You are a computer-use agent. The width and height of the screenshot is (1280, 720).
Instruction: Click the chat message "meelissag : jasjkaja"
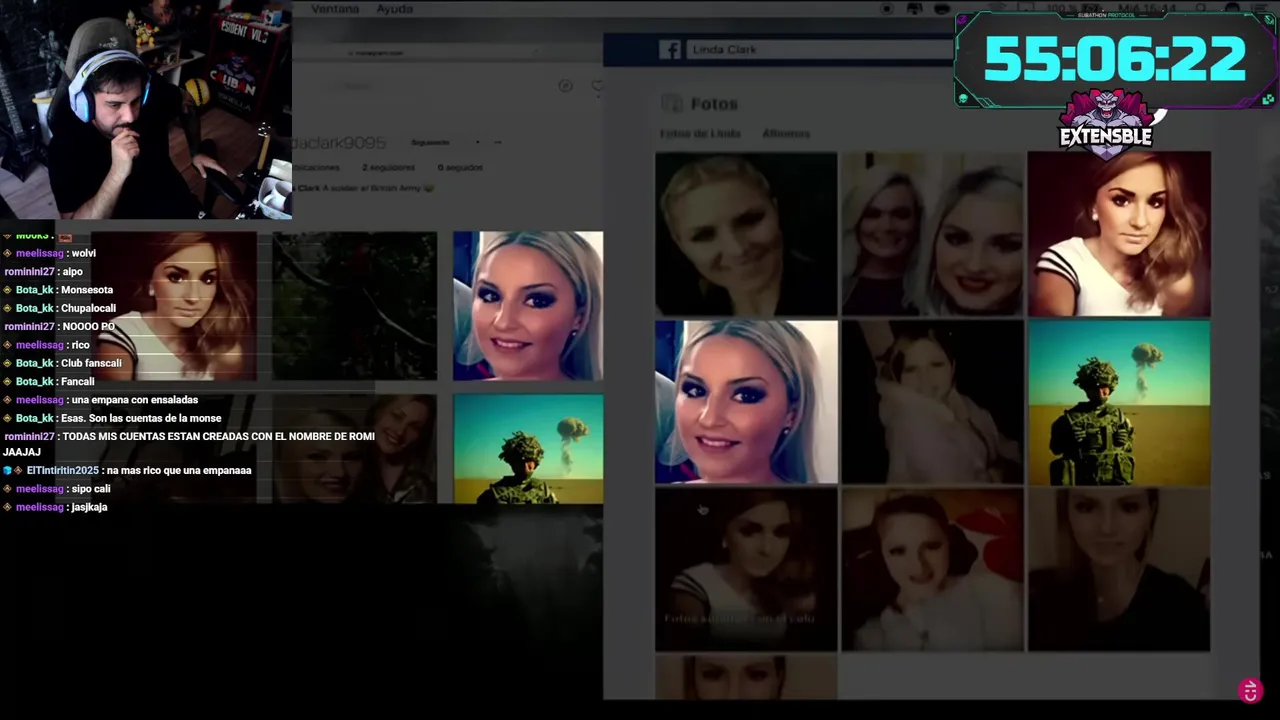(55, 507)
